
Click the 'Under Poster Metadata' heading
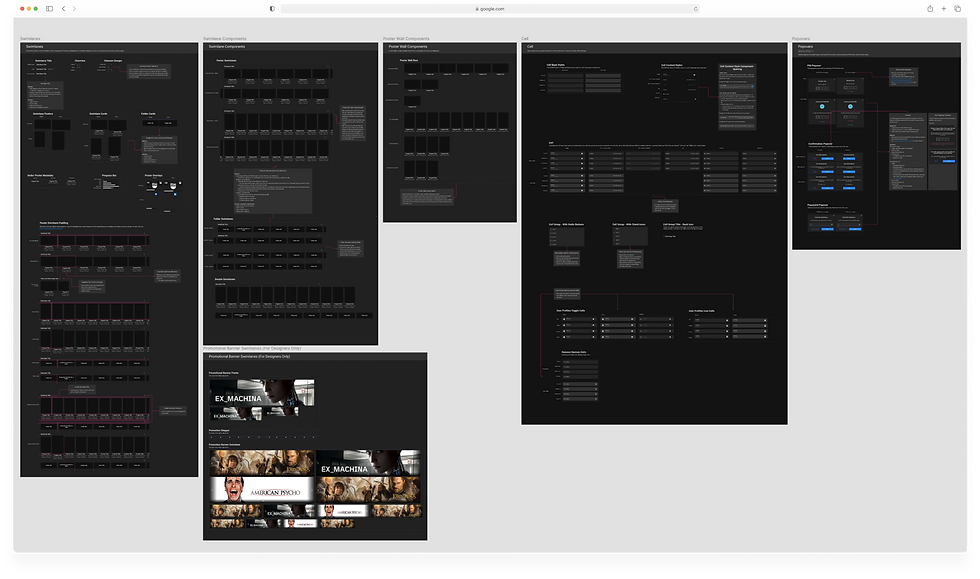click(x=40, y=175)
